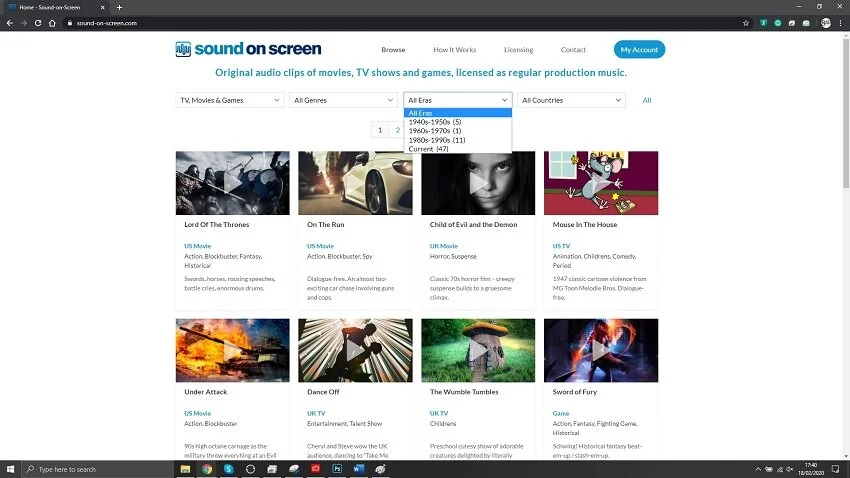
Task: Go to results page 1
Action: pyautogui.click(x=380, y=130)
